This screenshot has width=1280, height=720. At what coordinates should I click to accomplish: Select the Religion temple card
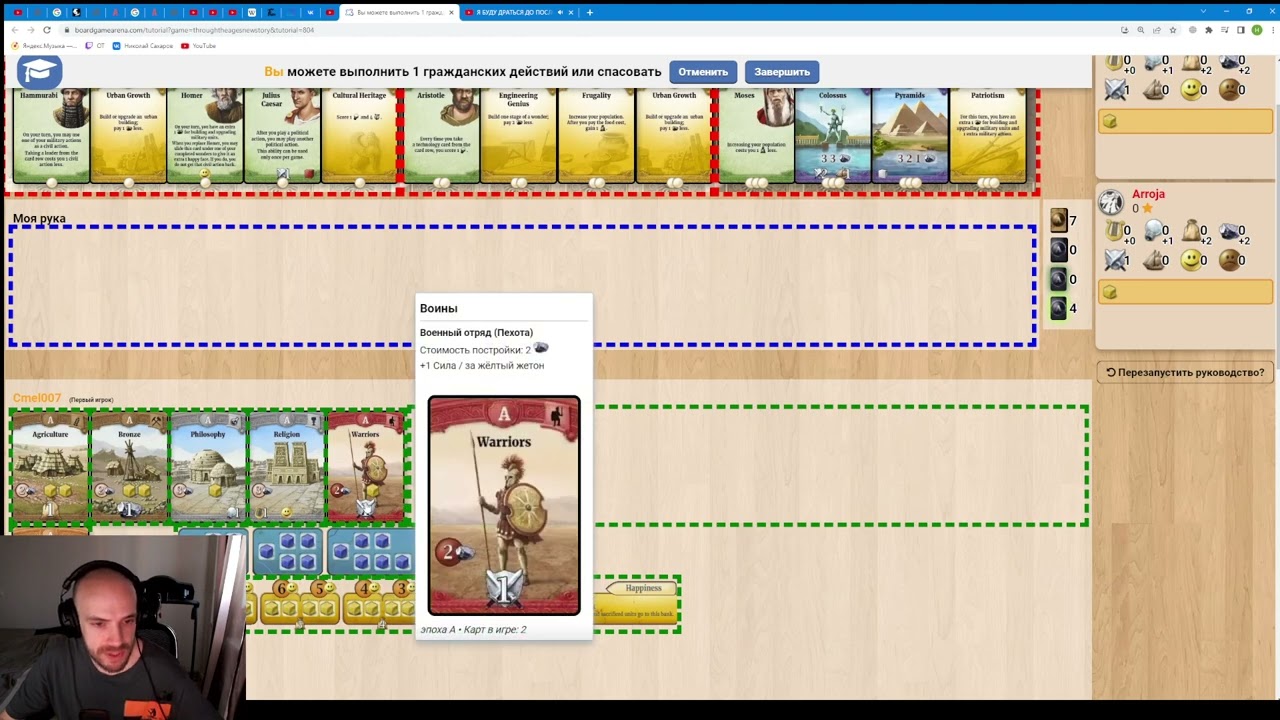[x=287, y=468]
